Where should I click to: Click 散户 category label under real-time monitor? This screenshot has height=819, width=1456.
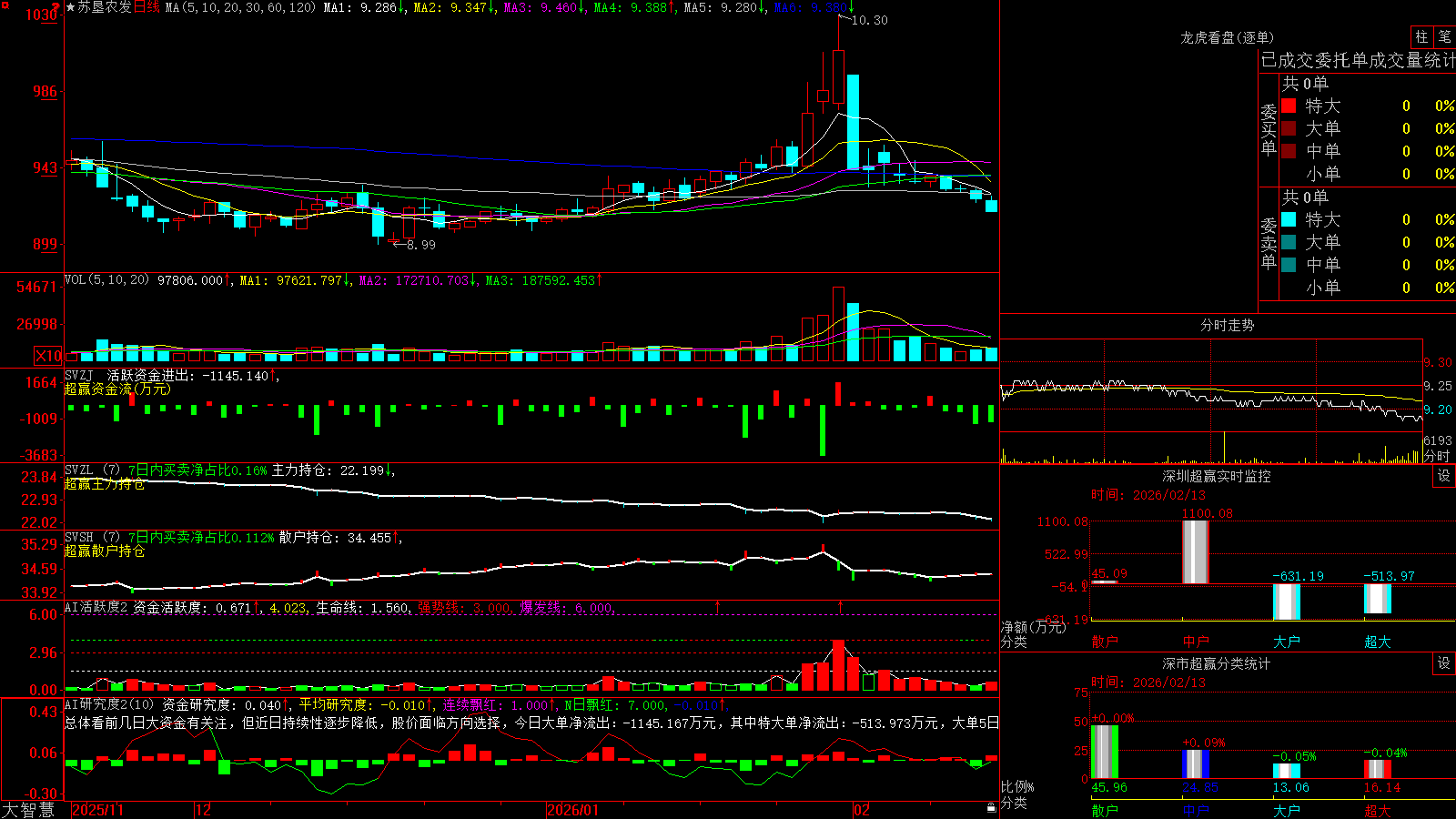point(1104,642)
